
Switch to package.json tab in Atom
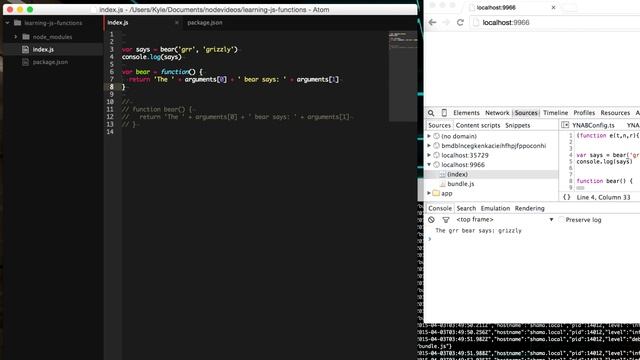(x=205, y=23)
